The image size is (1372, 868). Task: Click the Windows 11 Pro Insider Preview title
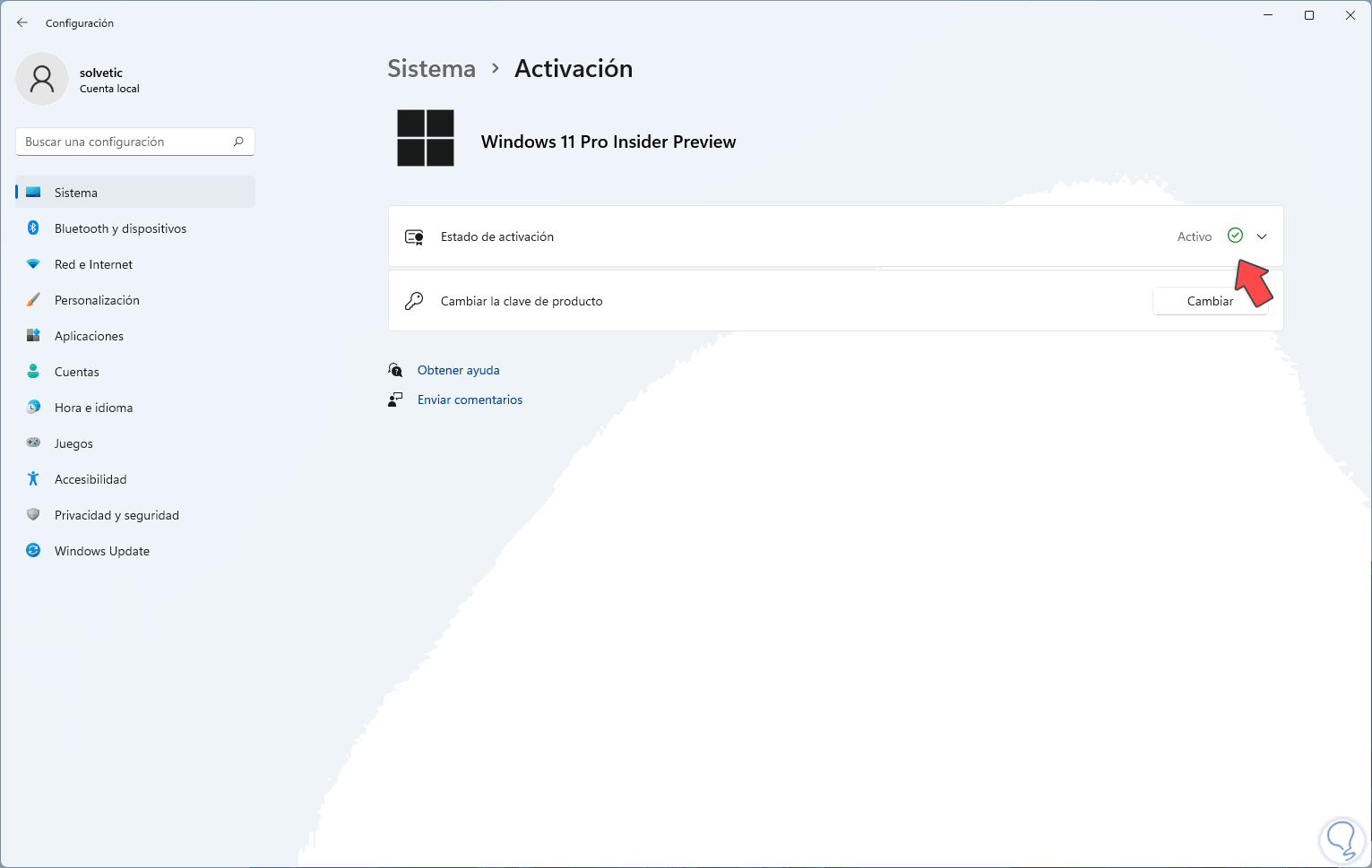point(608,142)
